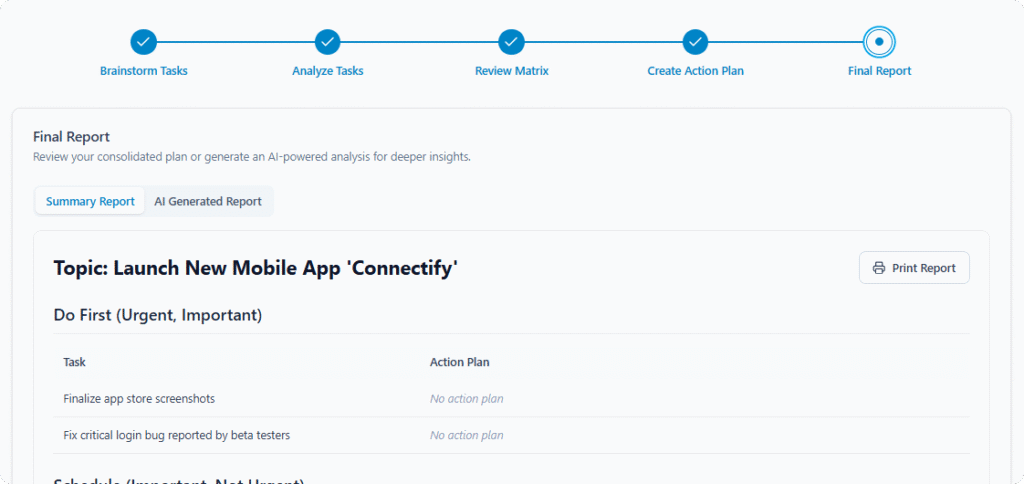Switch to the AI Generated Report tab
1024x484 pixels.
208,201
